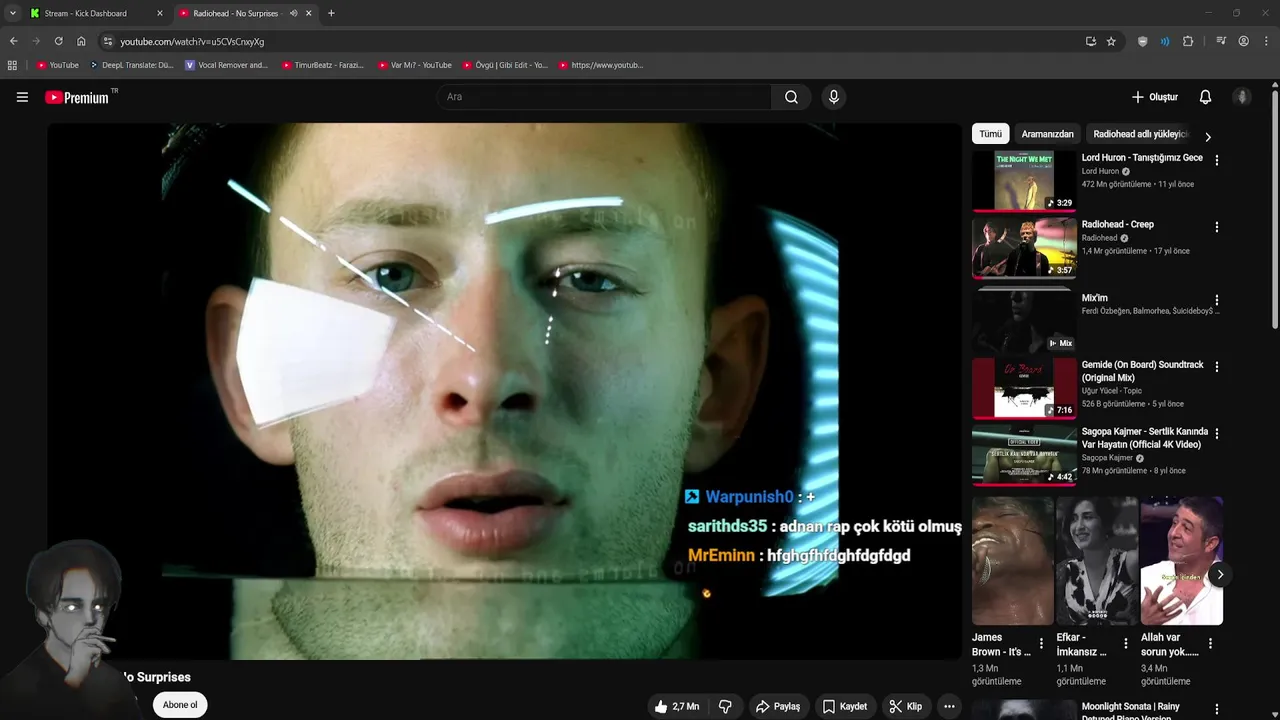The width and height of the screenshot is (1280, 720).
Task: Open options for Lord Huron video
Action: [1216, 160]
